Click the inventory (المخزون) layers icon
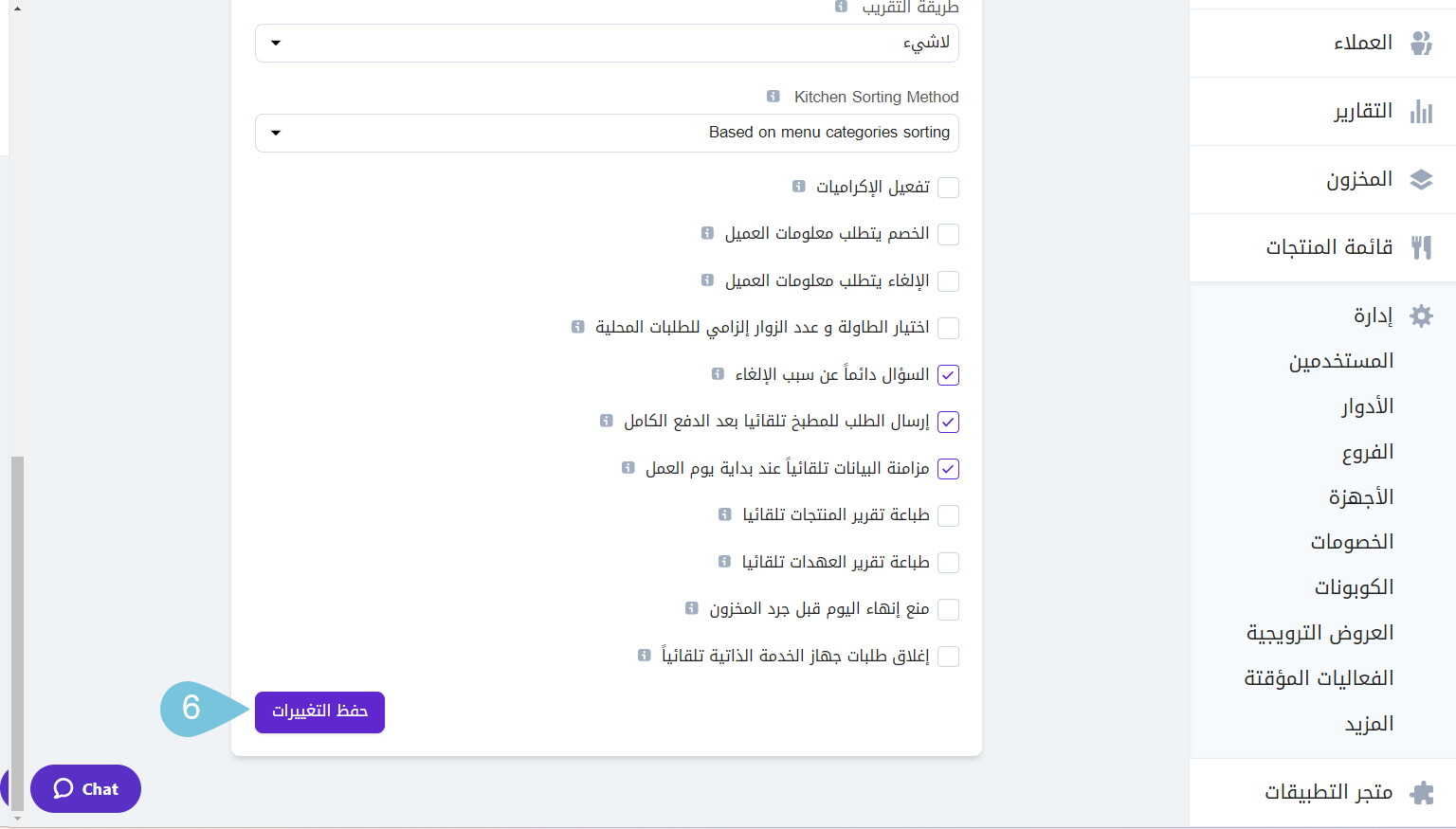Viewport: 1456px width, 829px height. click(x=1421, y=179)
